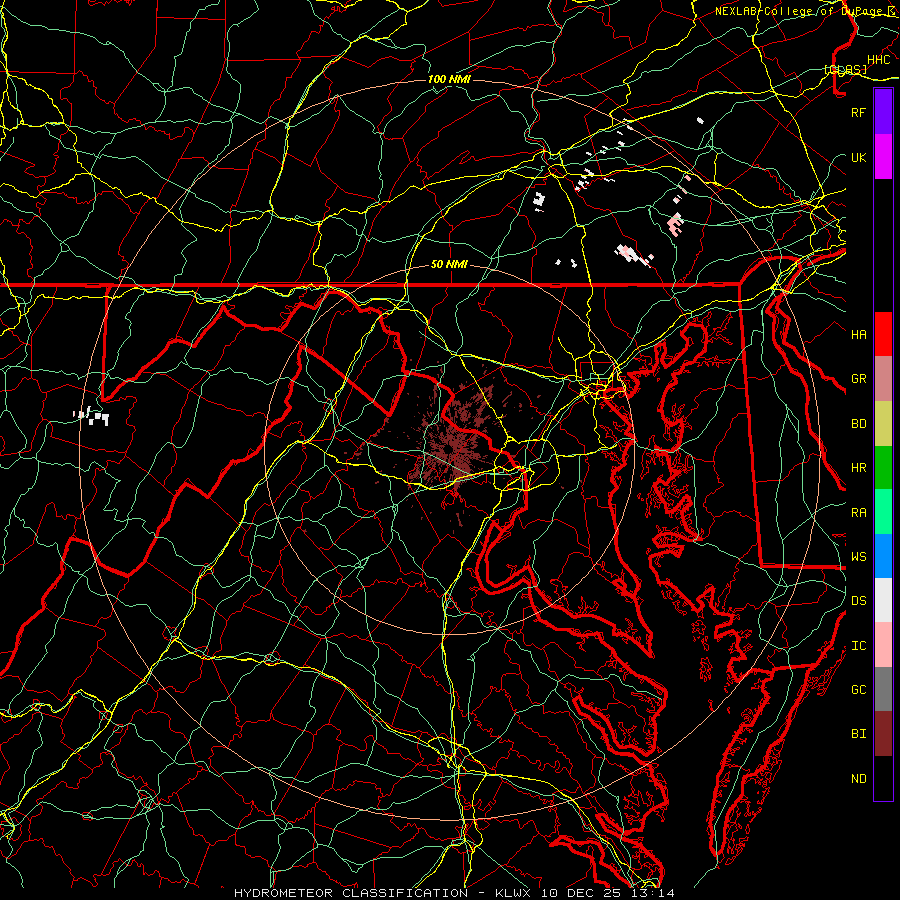Click the 'BD' legend label

[858, 424]
